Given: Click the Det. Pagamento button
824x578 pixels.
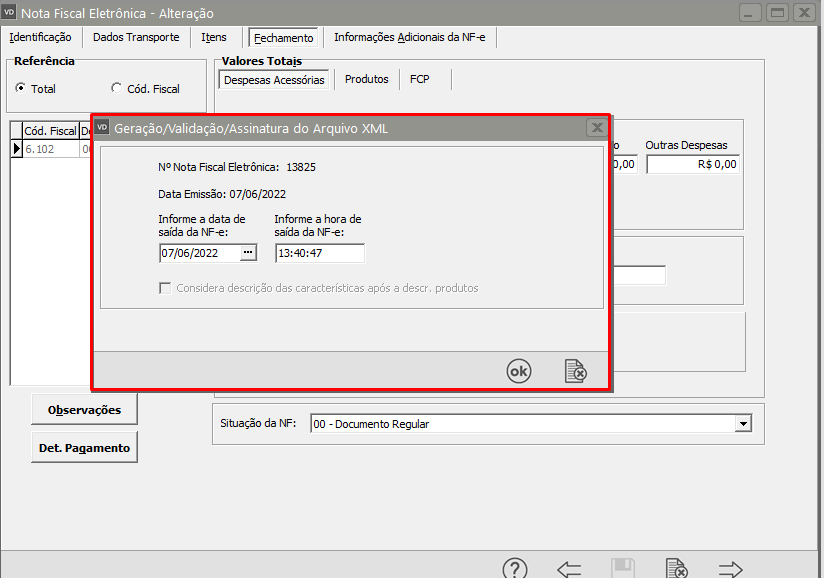Looking at the screenshot, I should 84,448.
